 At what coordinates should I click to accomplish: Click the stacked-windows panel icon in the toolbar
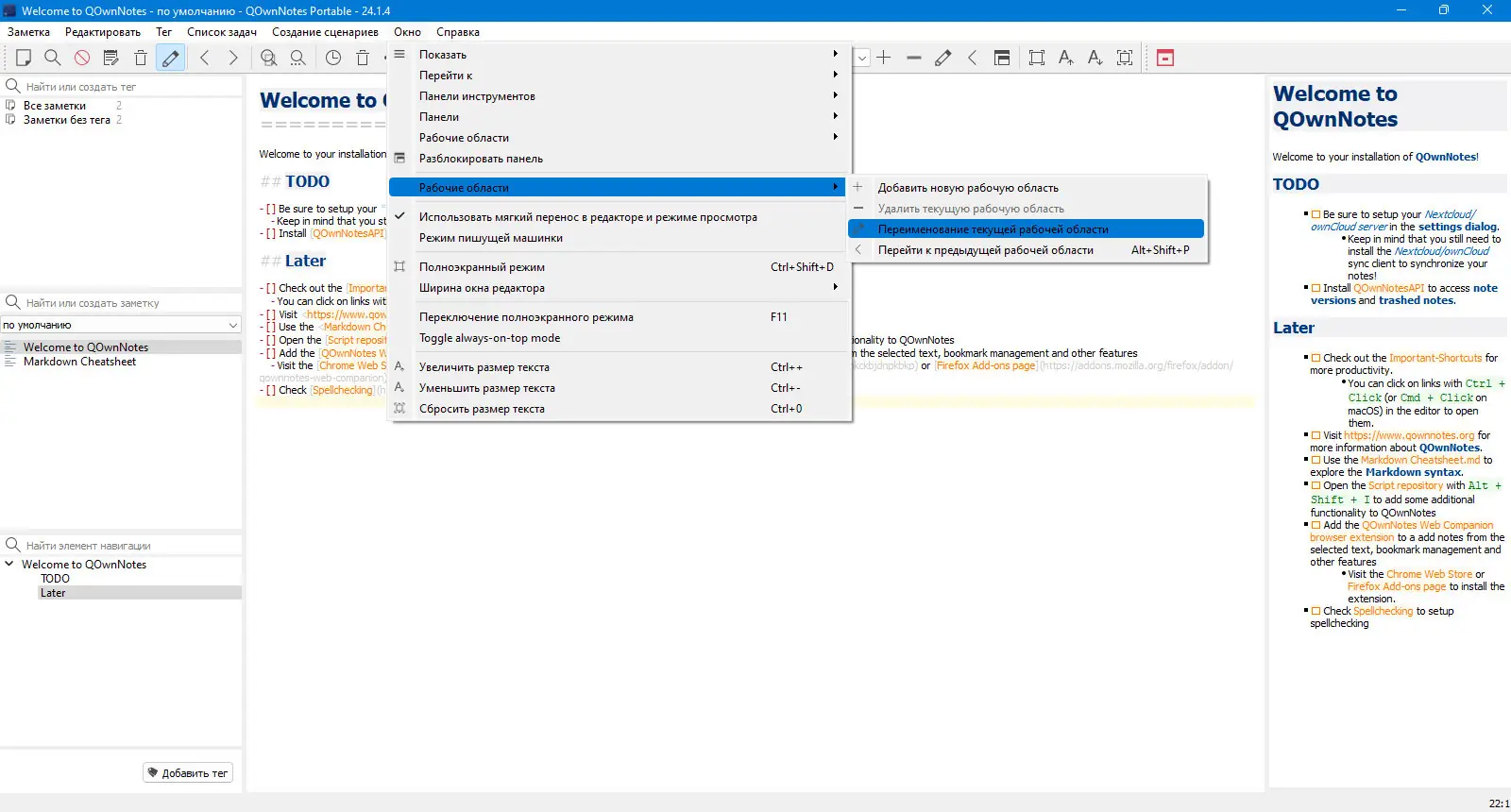point(1002,58)
